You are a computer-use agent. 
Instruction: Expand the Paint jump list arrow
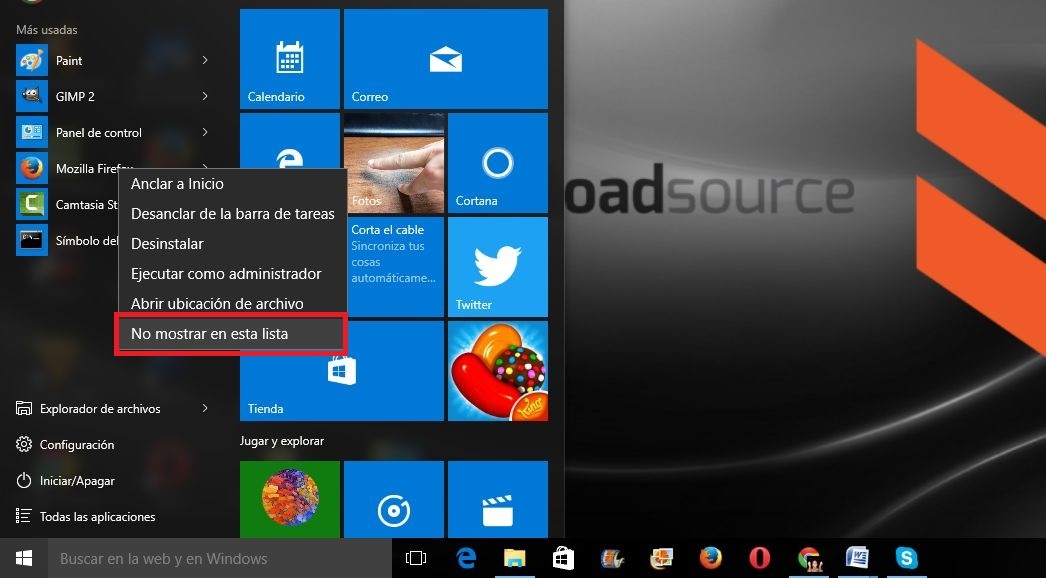point(205,61)
